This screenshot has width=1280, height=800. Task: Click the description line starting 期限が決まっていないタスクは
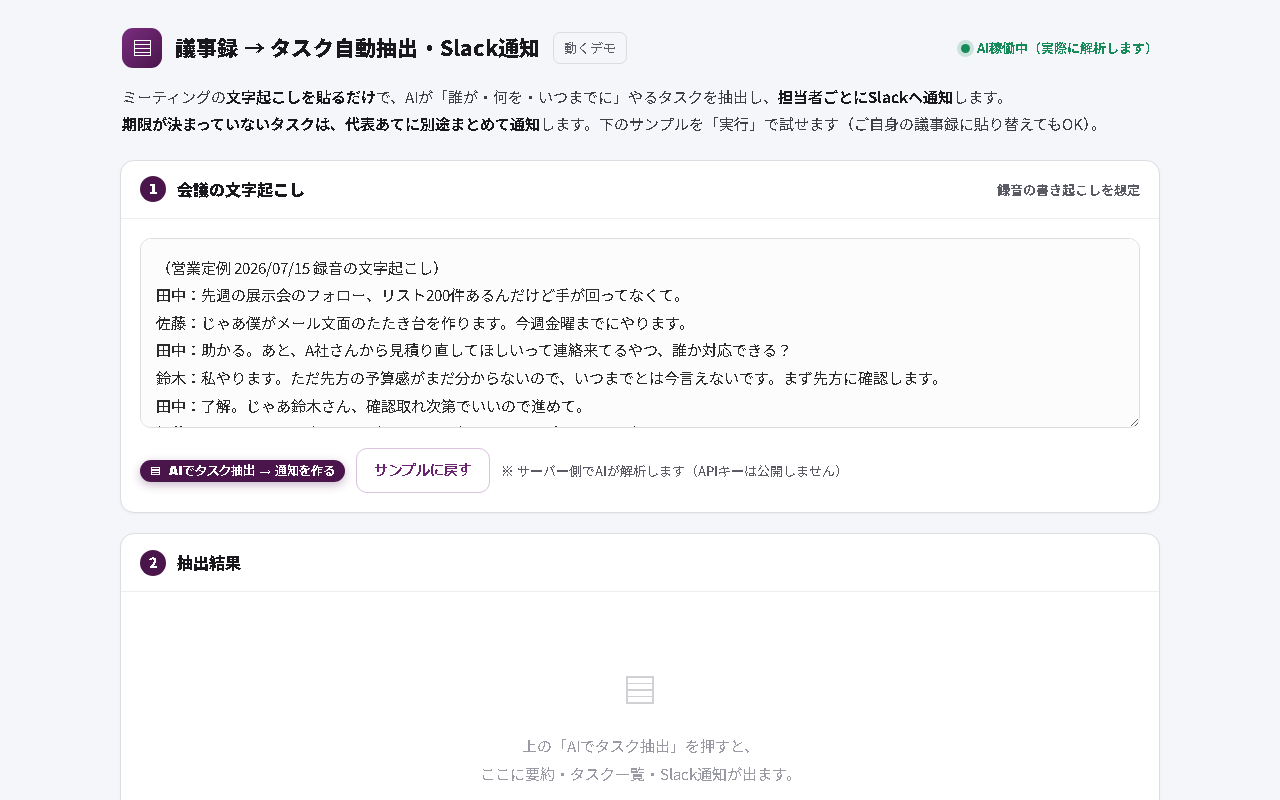pos(612,125)
